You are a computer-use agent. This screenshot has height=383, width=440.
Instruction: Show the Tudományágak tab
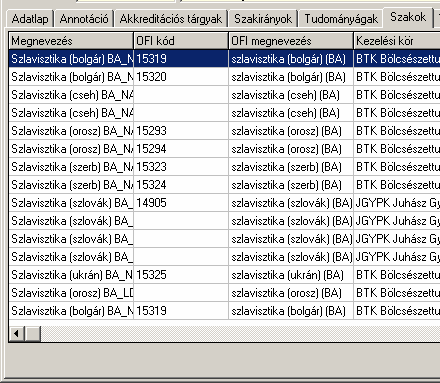(341, 19)
